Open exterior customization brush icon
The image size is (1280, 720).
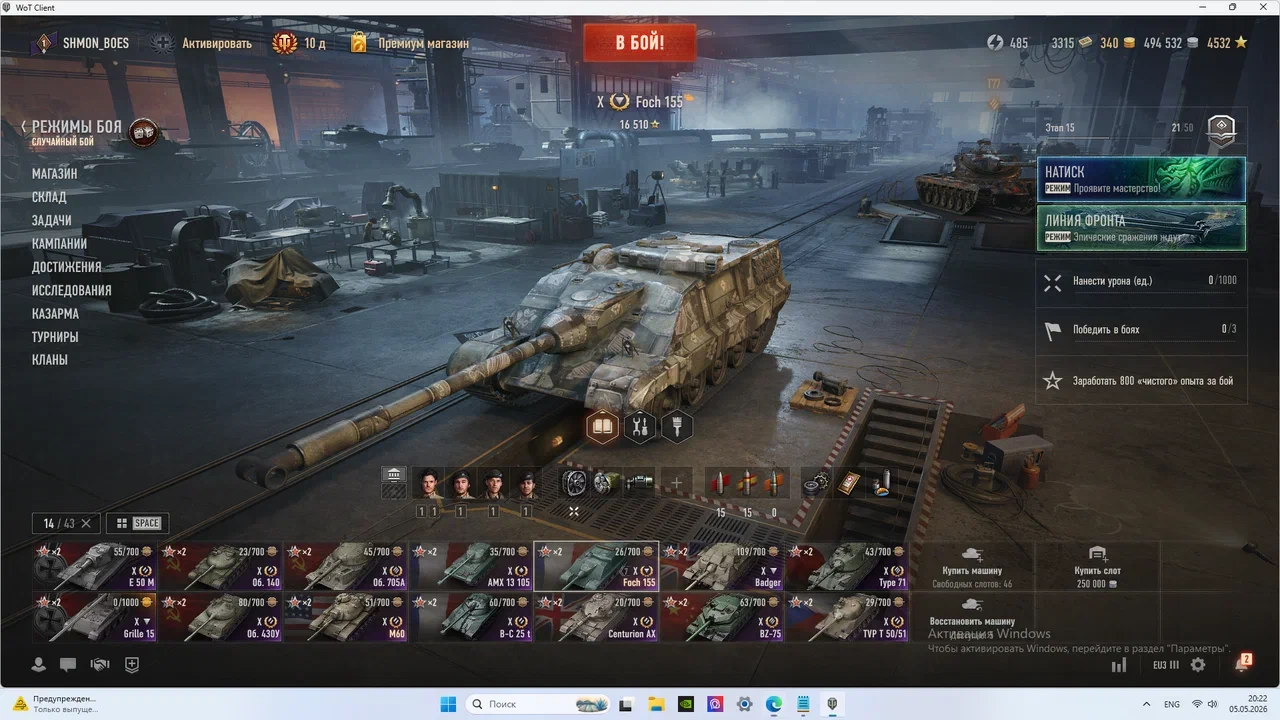[677, 427]
